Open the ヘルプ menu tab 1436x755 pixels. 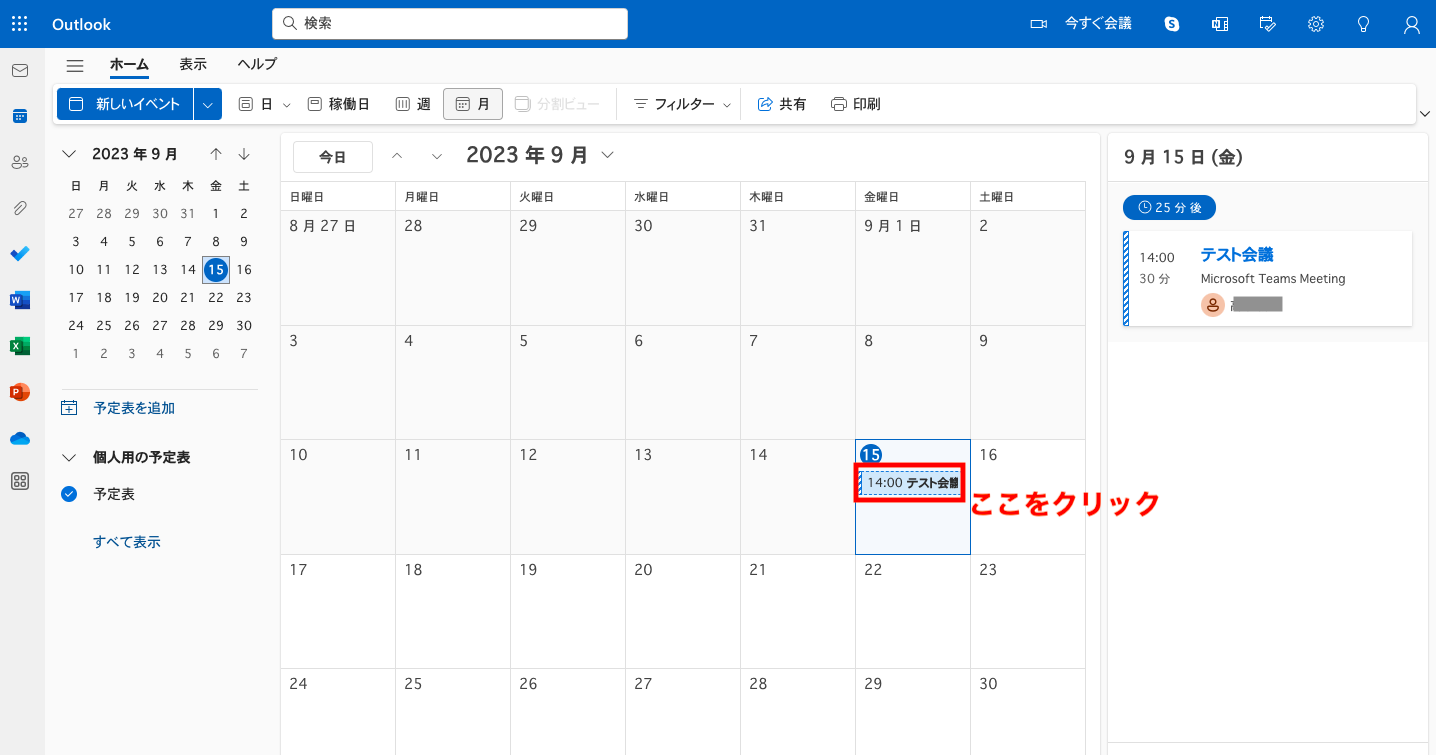pyautogui.click(x=256, y=64)
